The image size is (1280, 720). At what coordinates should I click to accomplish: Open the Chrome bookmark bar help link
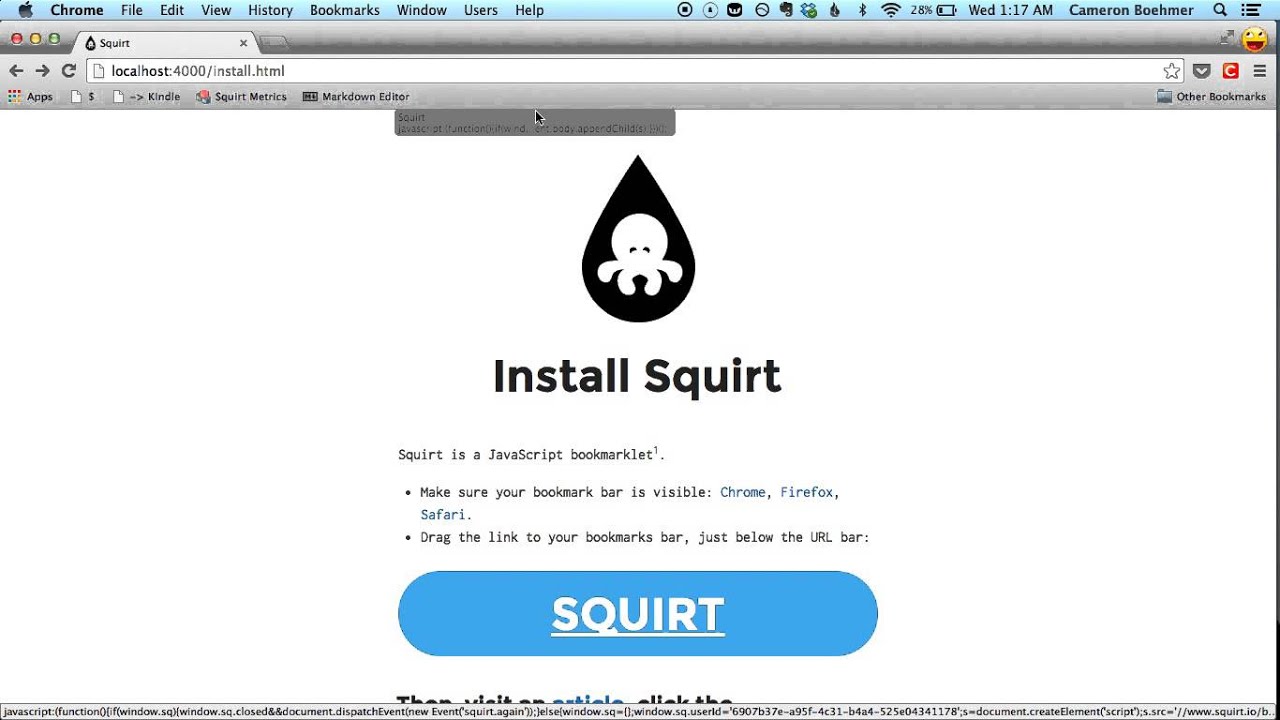click(743, 492)
